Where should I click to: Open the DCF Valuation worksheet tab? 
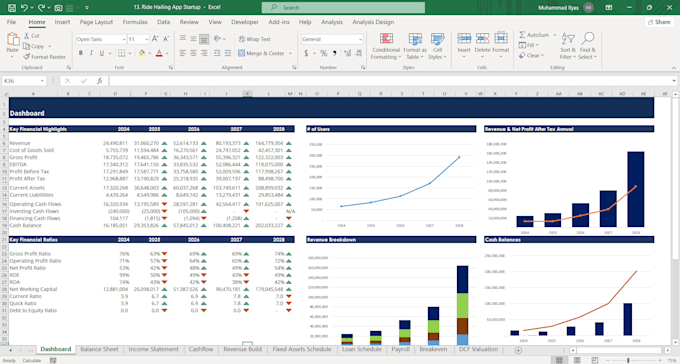coord(478,349)
